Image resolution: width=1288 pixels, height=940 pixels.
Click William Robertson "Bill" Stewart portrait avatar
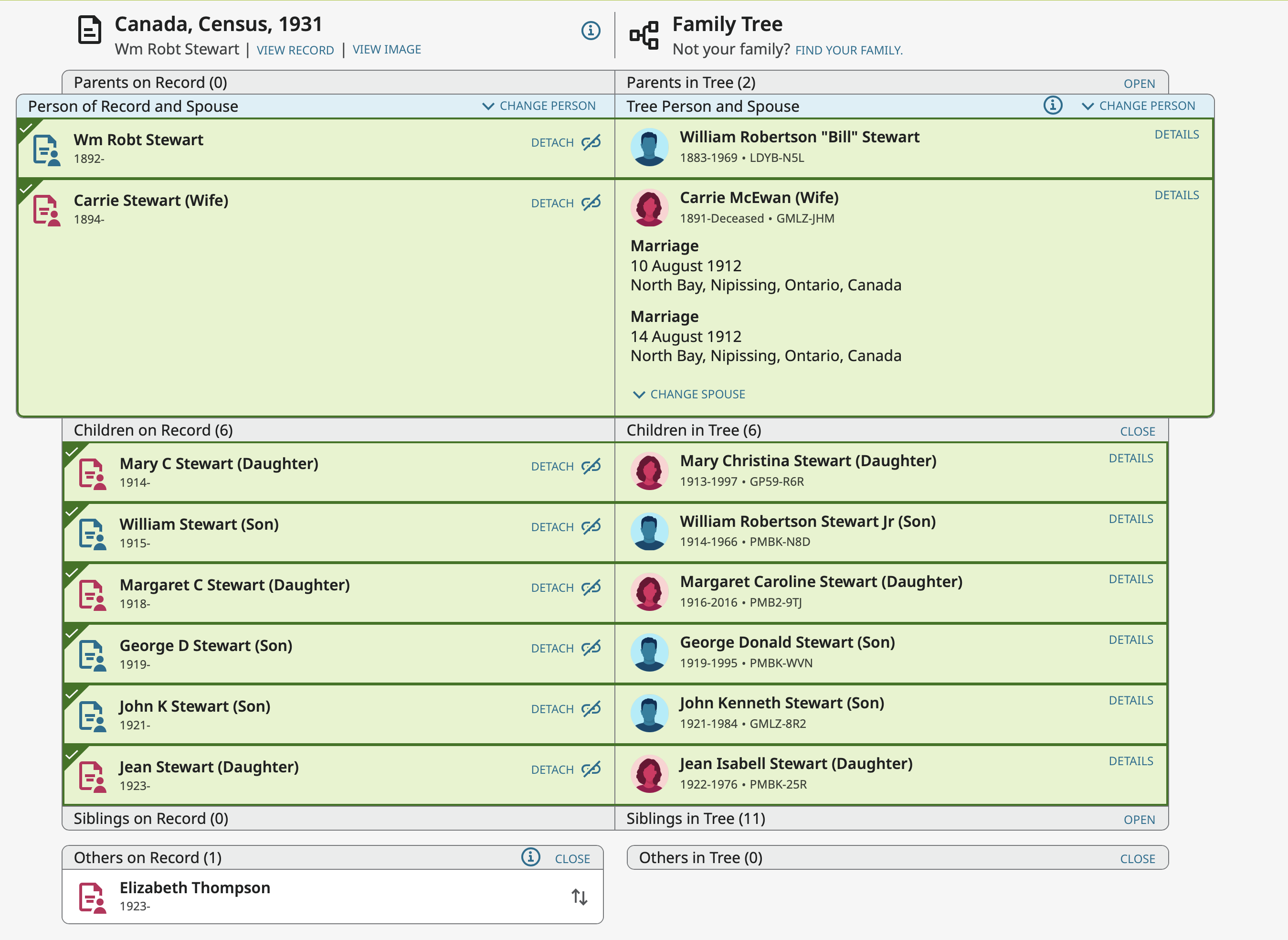tap(649, 148)
